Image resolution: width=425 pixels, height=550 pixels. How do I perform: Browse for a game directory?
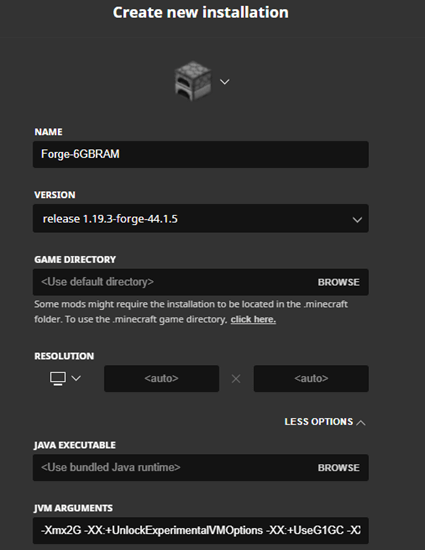tap(338, 282)
